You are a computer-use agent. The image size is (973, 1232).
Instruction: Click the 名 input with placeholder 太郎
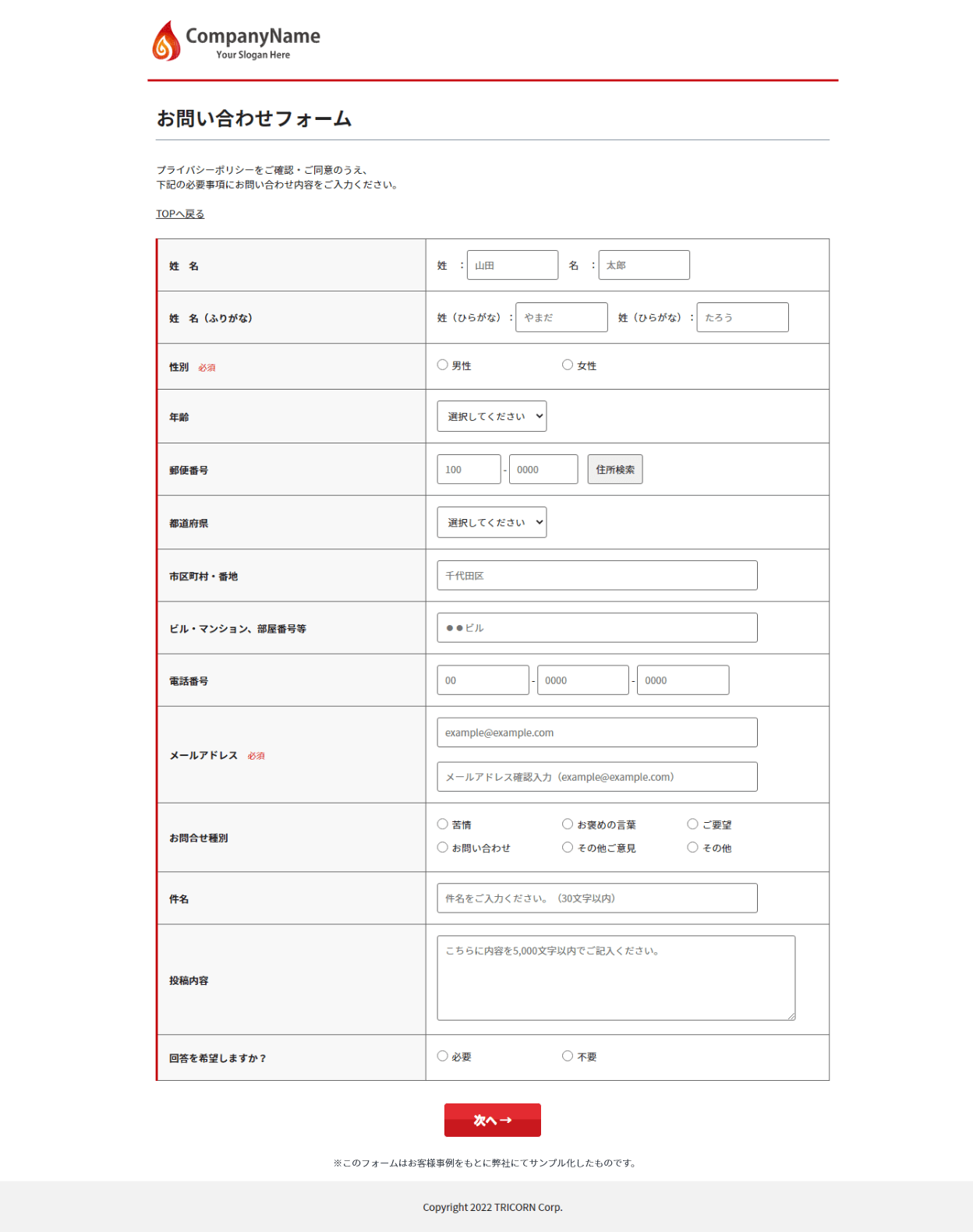coord(644,265)
